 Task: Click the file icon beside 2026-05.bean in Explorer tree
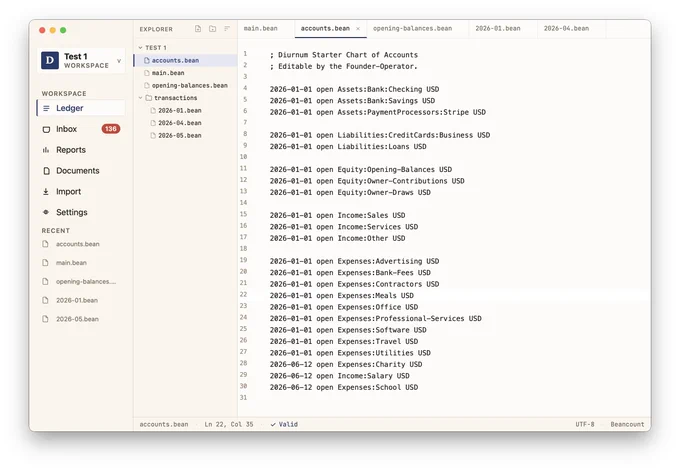(153, 136)
